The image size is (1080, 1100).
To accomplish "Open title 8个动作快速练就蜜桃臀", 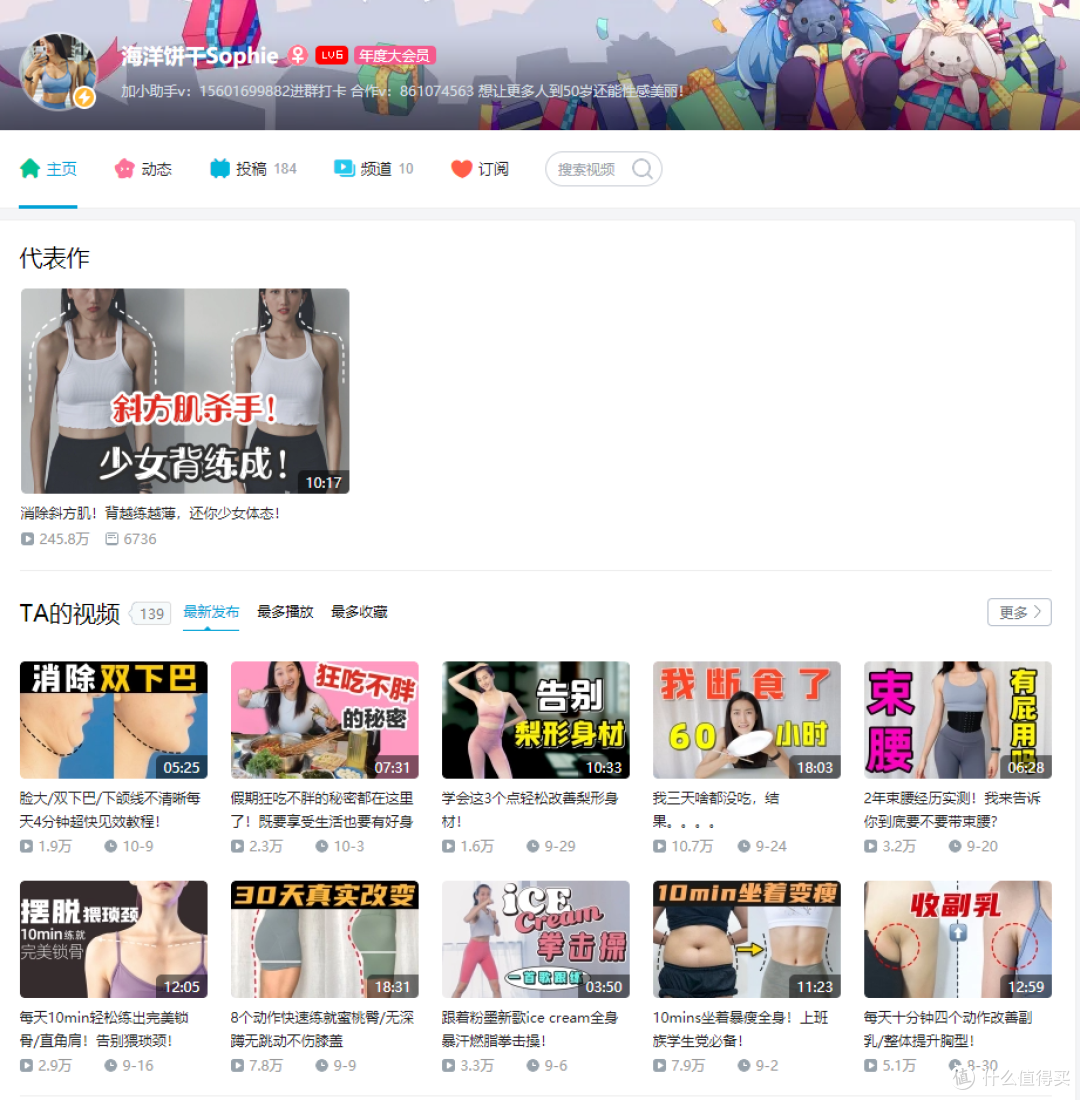I will click(322, 1029).
